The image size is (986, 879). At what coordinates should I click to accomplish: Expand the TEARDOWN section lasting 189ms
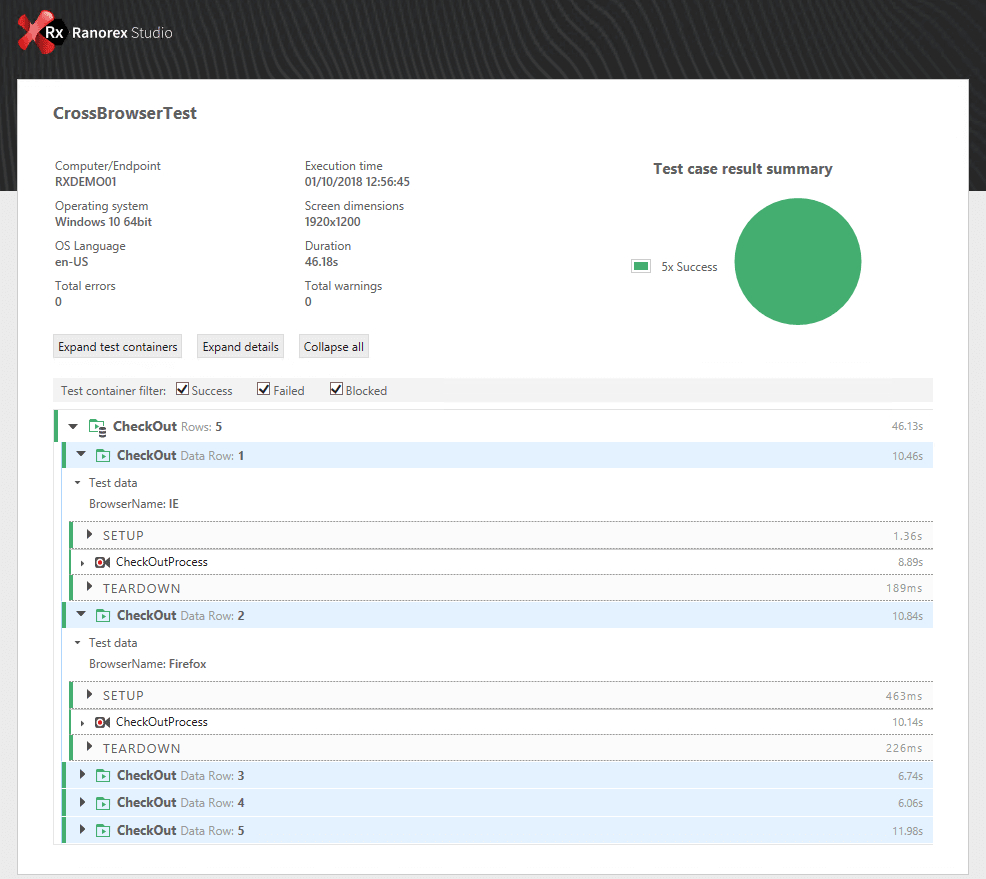89,587
